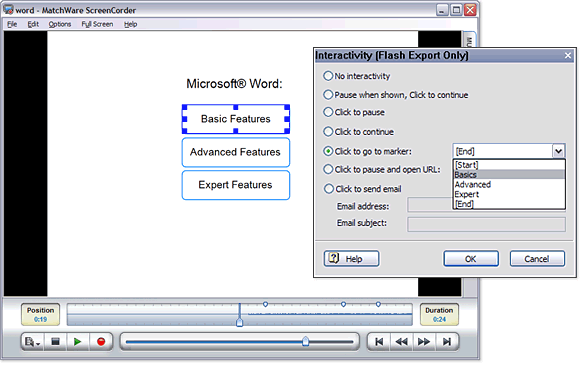Click the ScreenCorder app icon in the title bar
582x365 pixels.
pos(8,10)
